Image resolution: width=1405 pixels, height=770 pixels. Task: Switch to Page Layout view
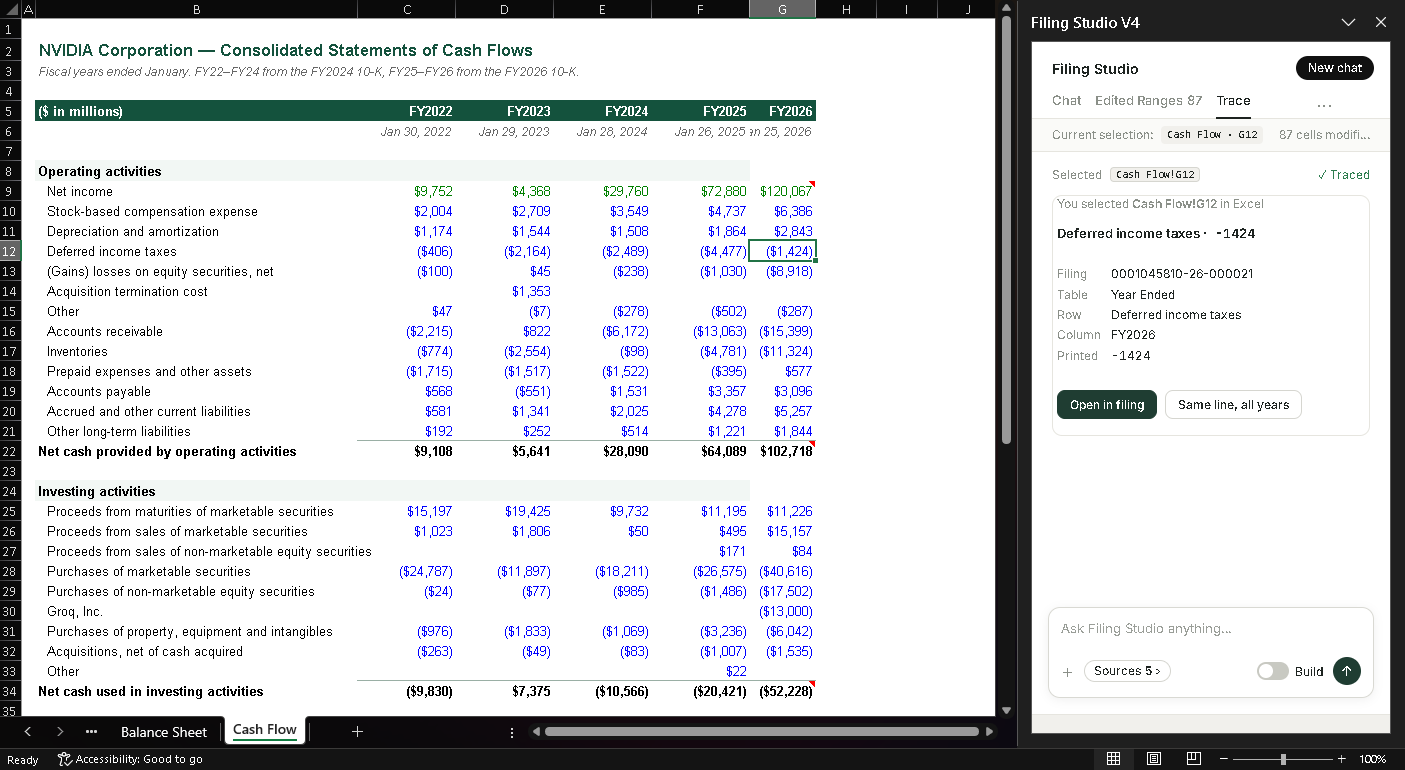(1153, 759)
